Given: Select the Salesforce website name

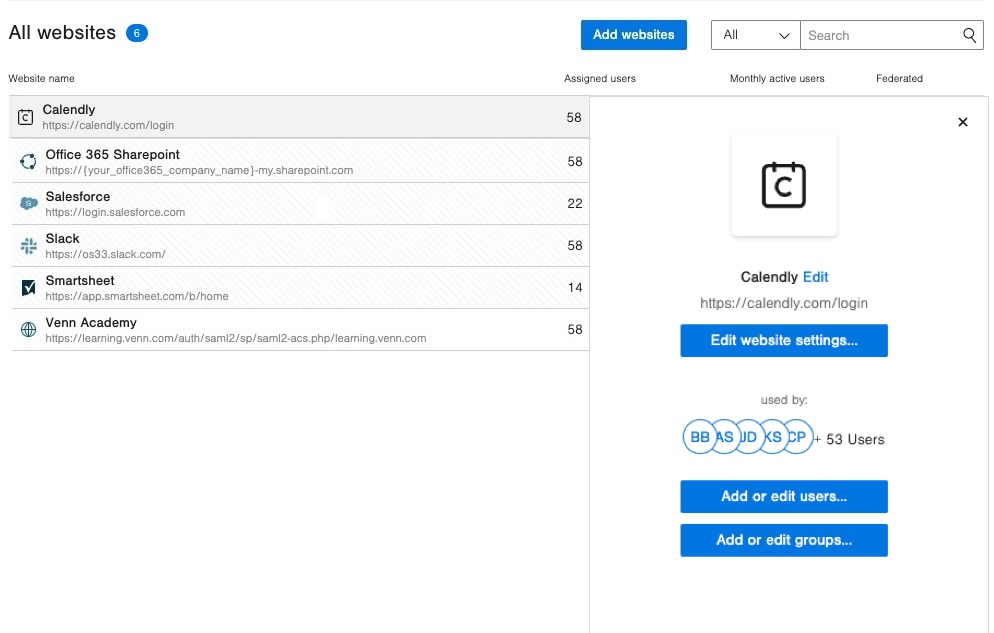Looking at the screenshot, I should pos(77,196).
